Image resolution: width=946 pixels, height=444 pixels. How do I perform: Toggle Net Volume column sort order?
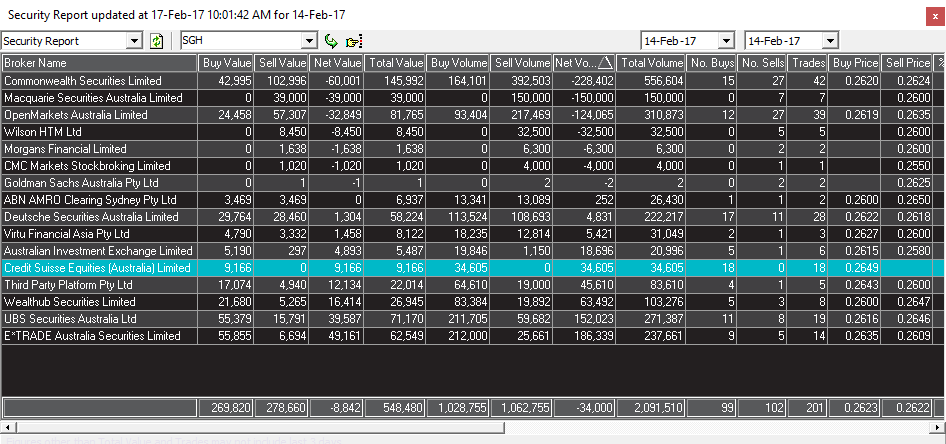[x=584, y=63]
